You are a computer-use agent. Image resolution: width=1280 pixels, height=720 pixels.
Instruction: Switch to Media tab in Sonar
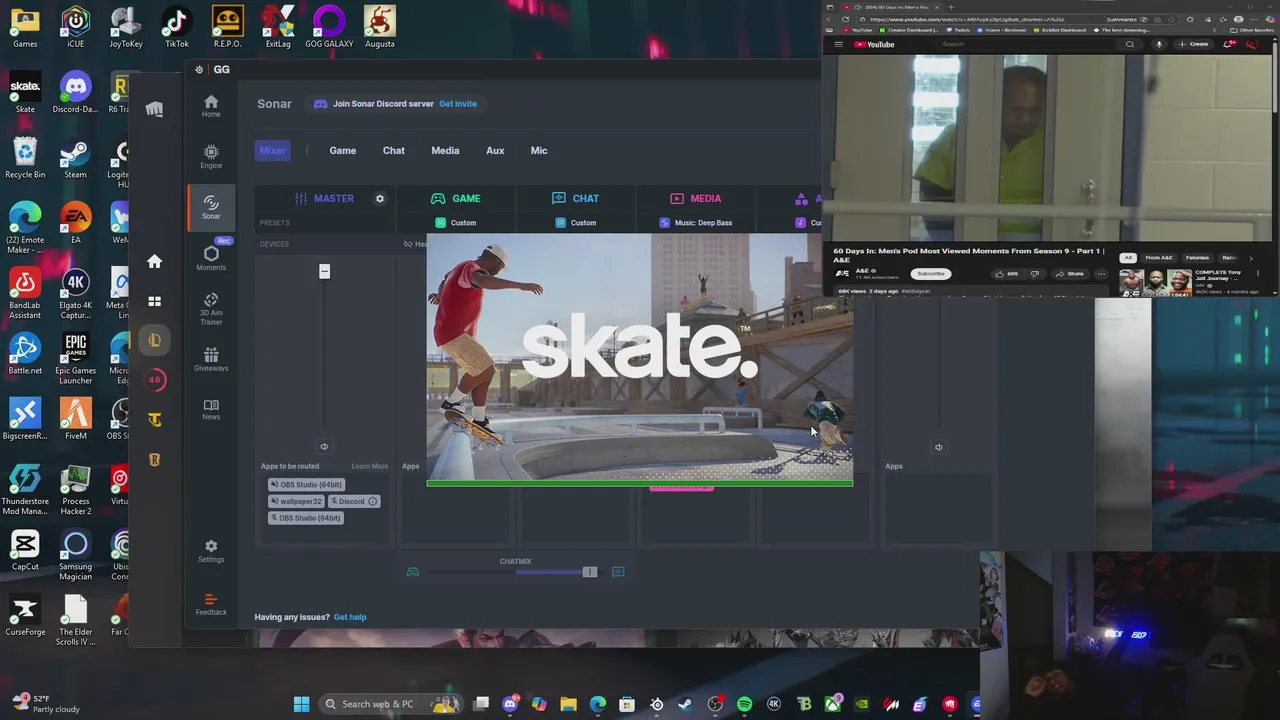(445, 151)
